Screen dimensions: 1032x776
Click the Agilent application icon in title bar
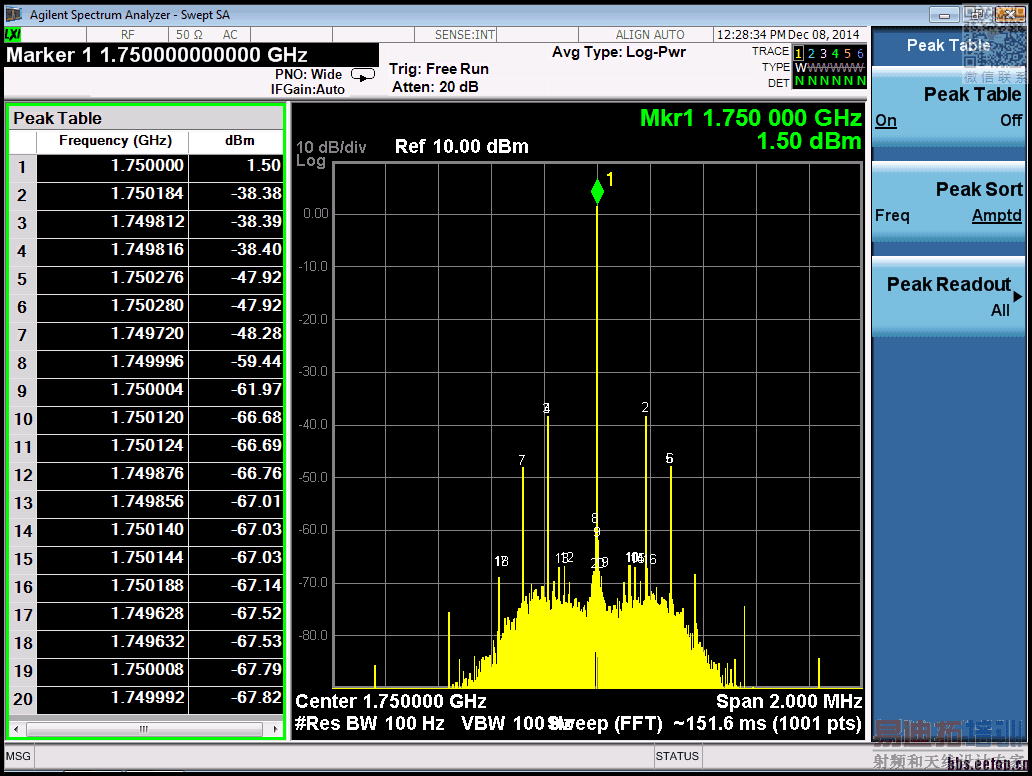pos(14,15)
